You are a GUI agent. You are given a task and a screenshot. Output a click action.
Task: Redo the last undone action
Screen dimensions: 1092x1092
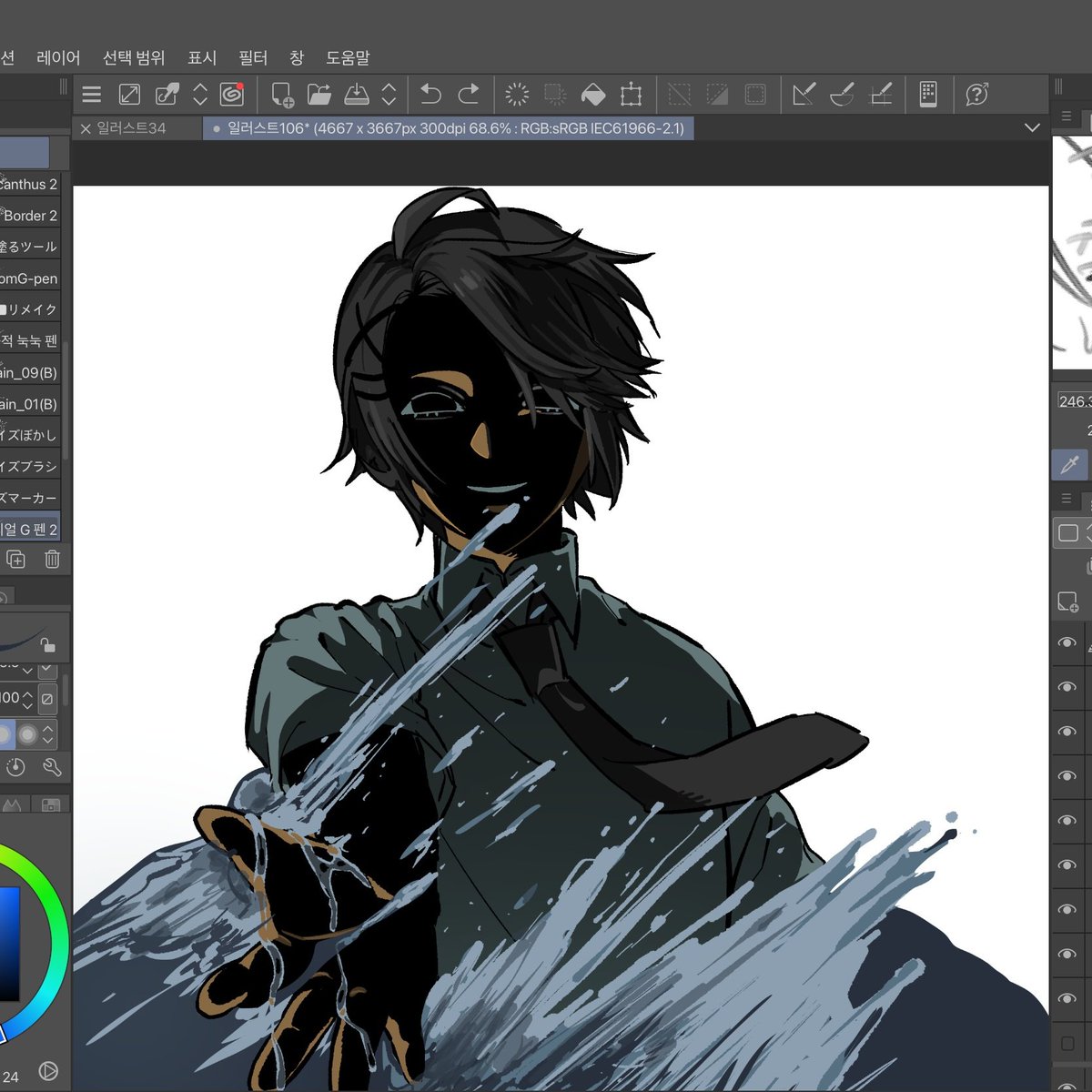click(x=469, y=95)
